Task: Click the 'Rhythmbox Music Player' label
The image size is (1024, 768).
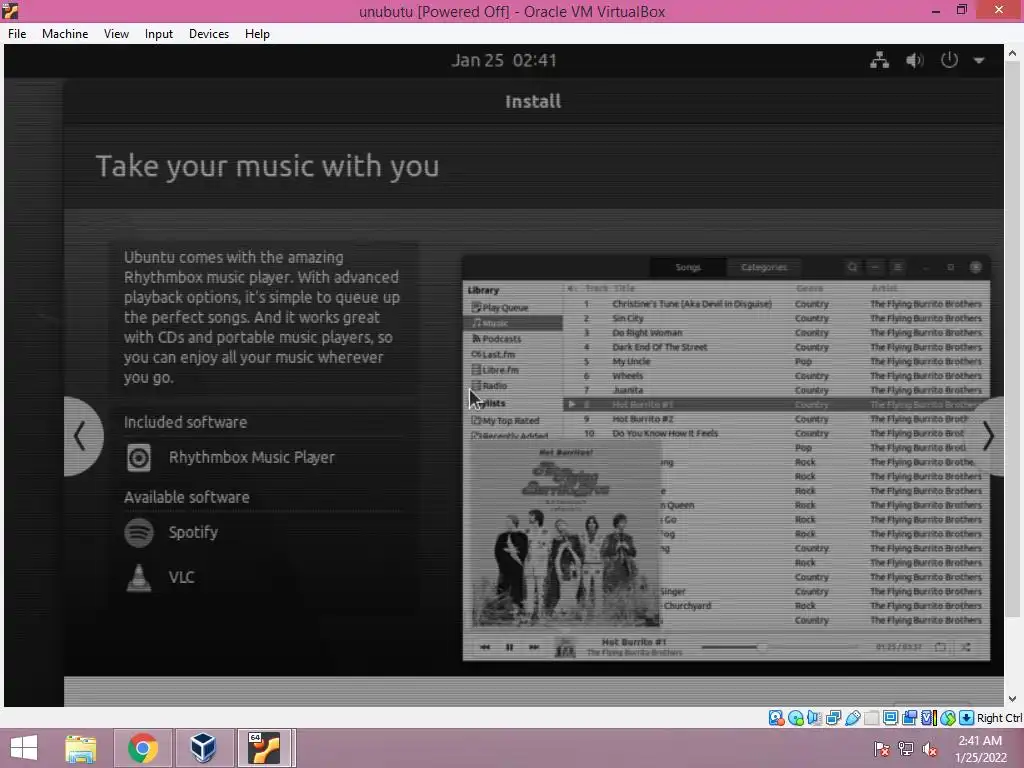Action: tap(251, 457)
